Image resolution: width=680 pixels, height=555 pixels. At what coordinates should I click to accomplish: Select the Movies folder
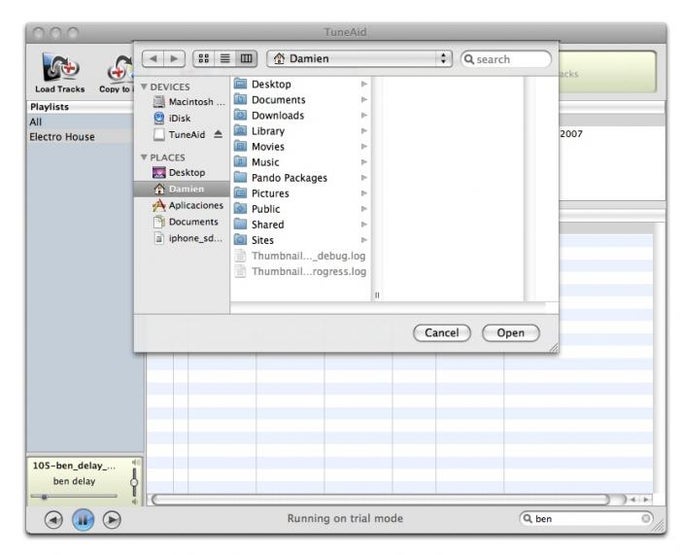(301, 147)
